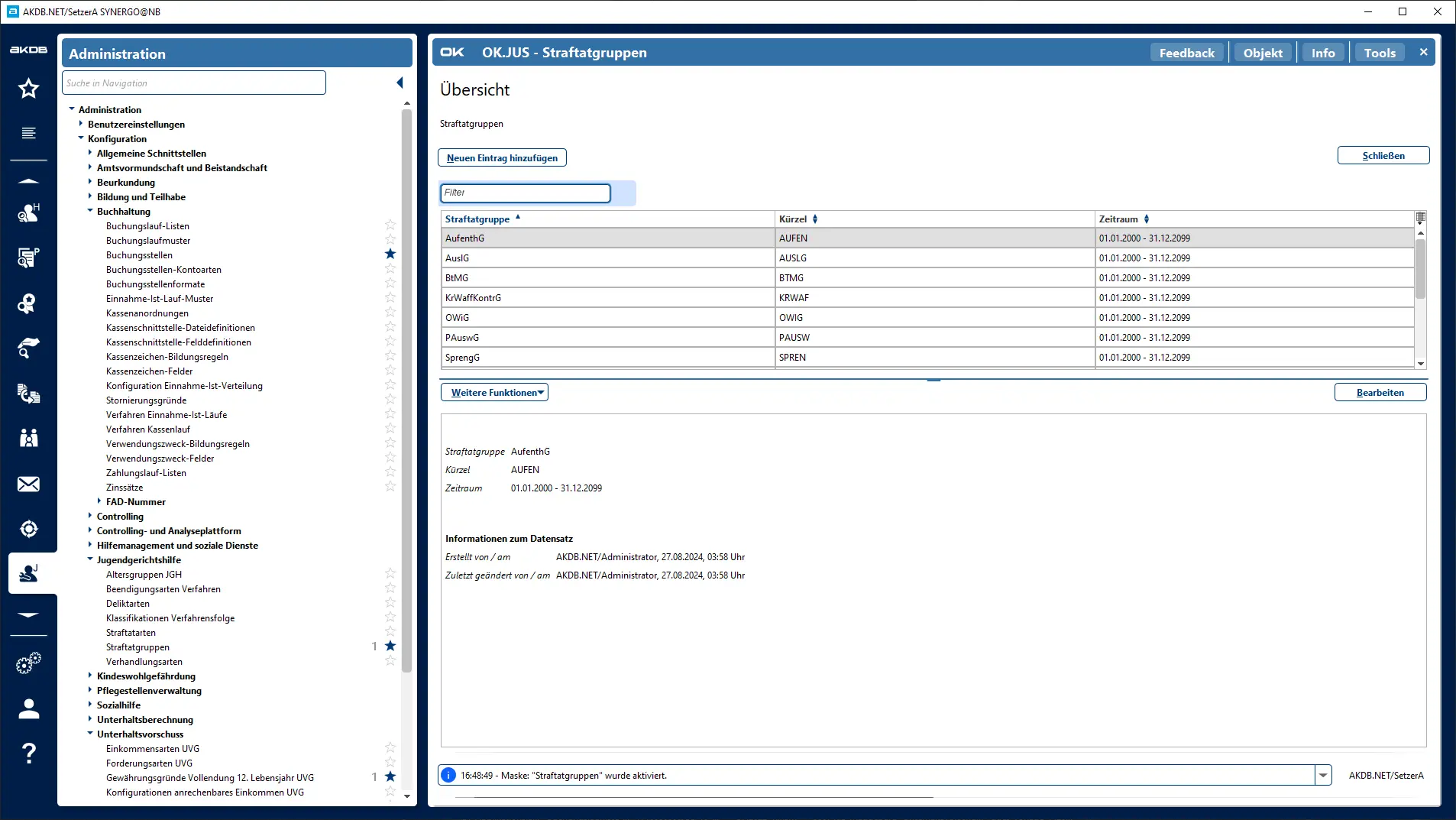Open the Objekt menu in header
1456x820 pixels.
pos(1262,53)
